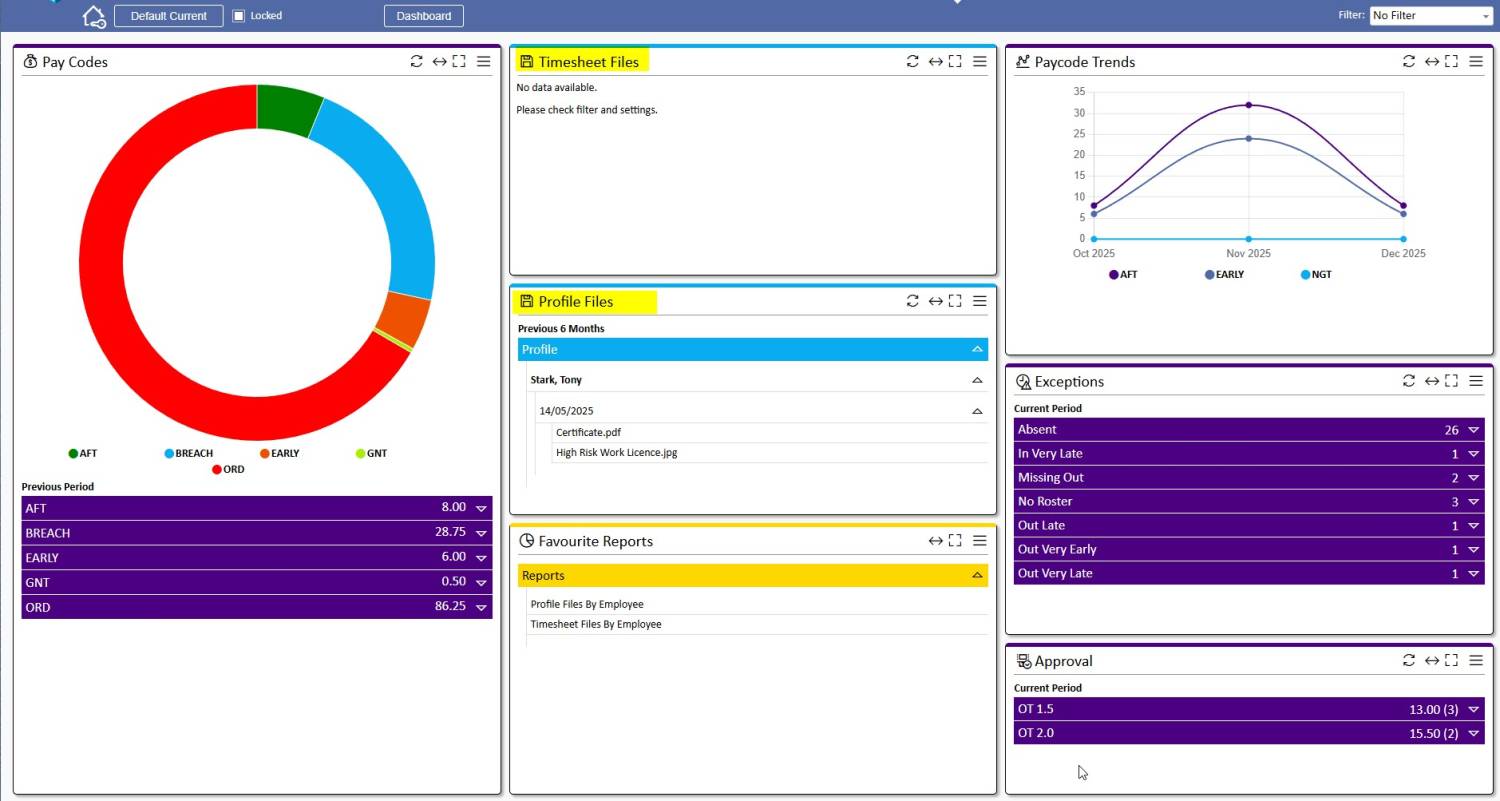Click the Default Current button
The width and height of the screenshot is (1500, 801).
point(169,16)
